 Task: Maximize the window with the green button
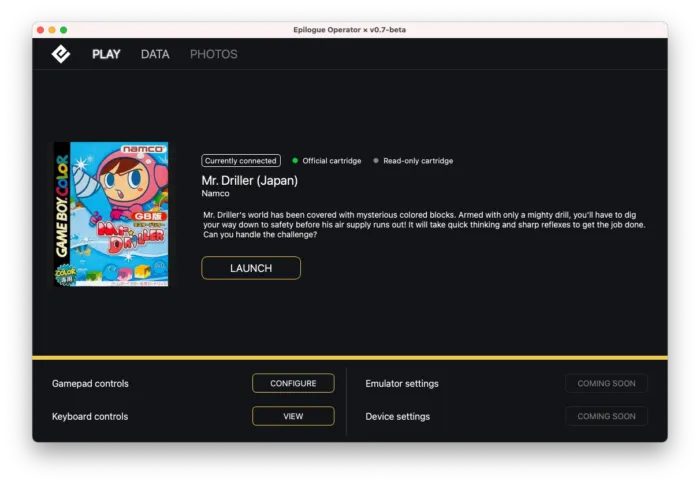coord(64,30)
